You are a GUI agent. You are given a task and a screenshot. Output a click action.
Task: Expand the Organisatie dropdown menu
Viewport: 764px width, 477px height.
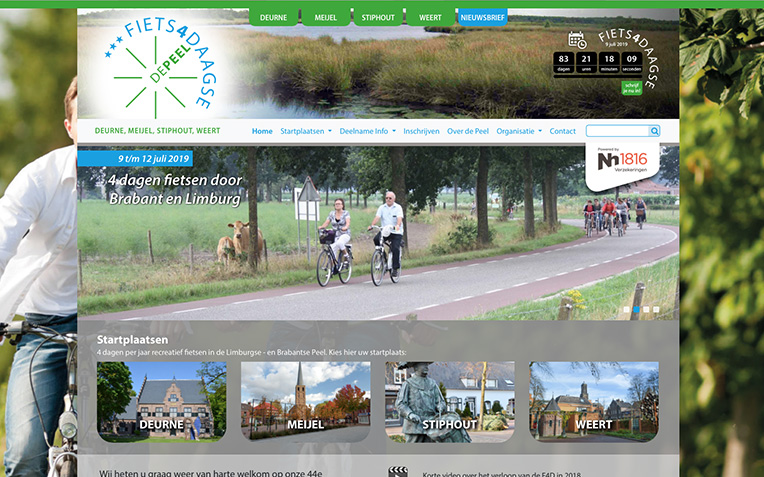coord(519,131)
